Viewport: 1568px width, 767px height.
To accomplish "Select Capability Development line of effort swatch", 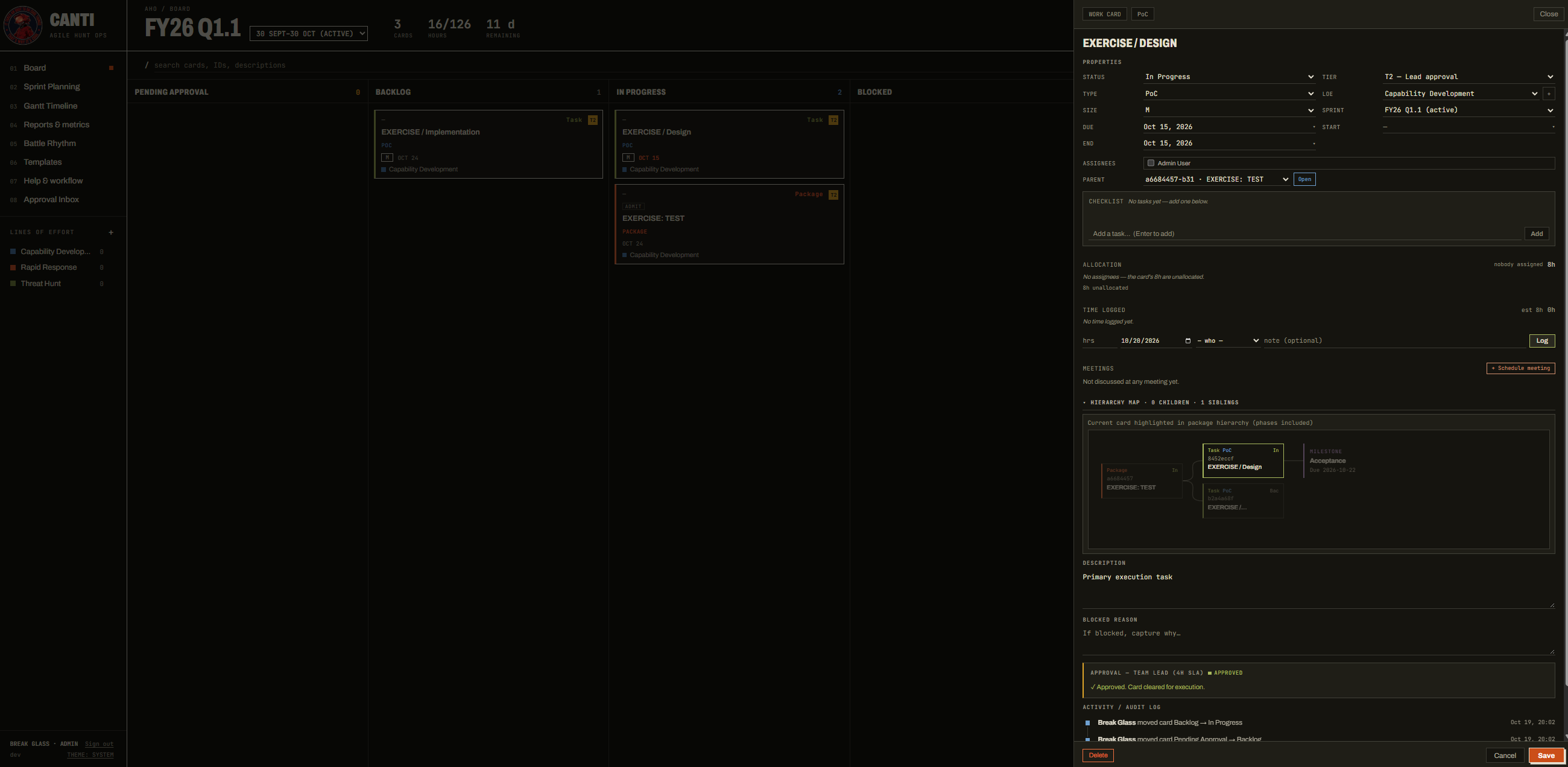I will (x=13, y=252).
